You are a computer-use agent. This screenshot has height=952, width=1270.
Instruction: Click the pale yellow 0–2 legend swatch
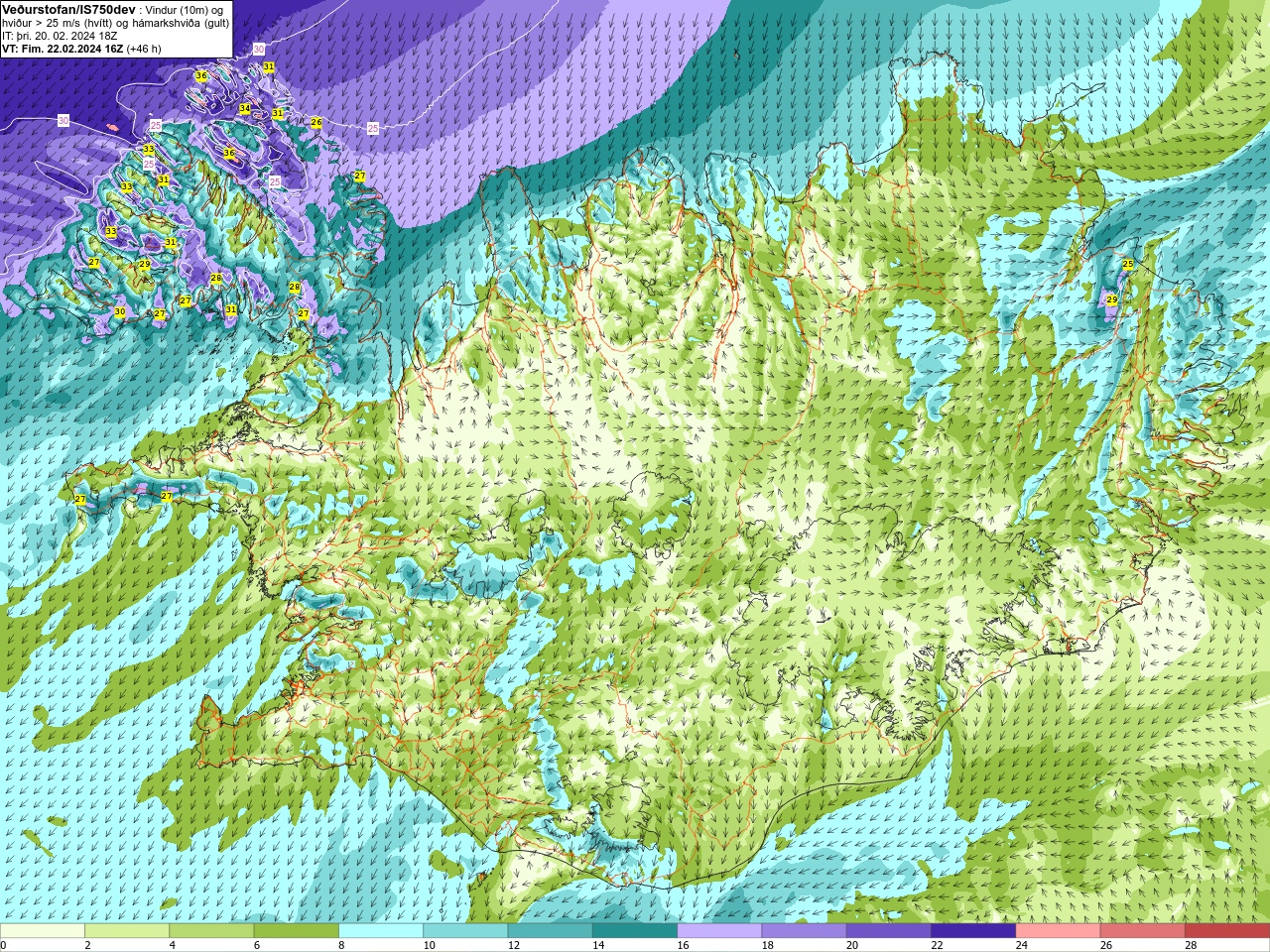(43, 931)
